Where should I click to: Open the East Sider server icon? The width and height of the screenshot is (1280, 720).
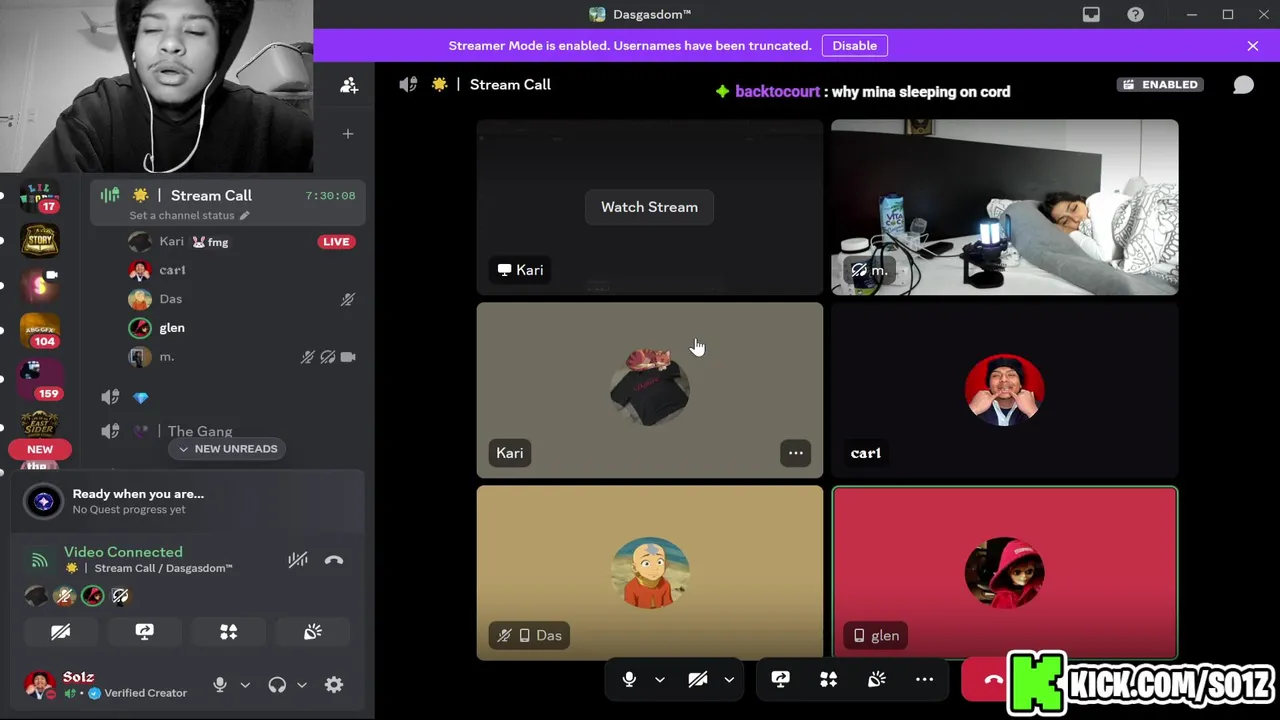(40, 424)
